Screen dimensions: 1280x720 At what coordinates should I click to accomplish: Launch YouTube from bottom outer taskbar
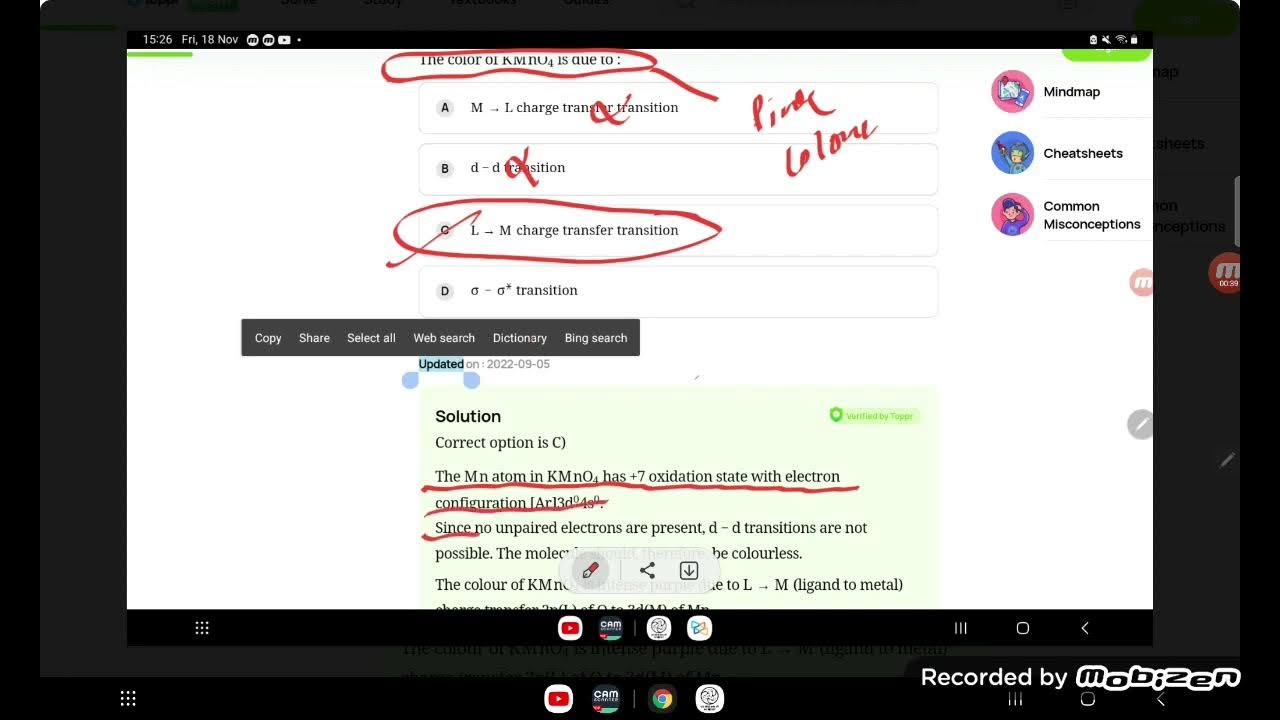tap(558, 699)
